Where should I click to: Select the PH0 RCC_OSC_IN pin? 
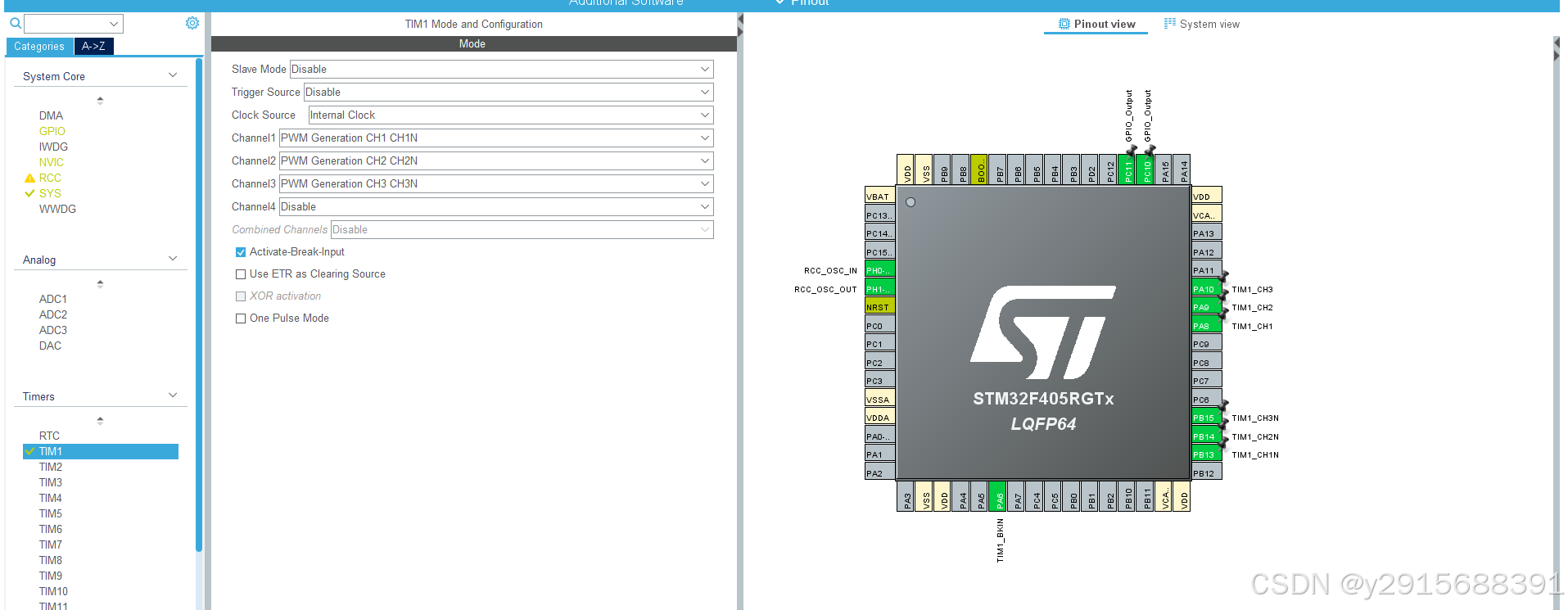click(x=879, y=270)
